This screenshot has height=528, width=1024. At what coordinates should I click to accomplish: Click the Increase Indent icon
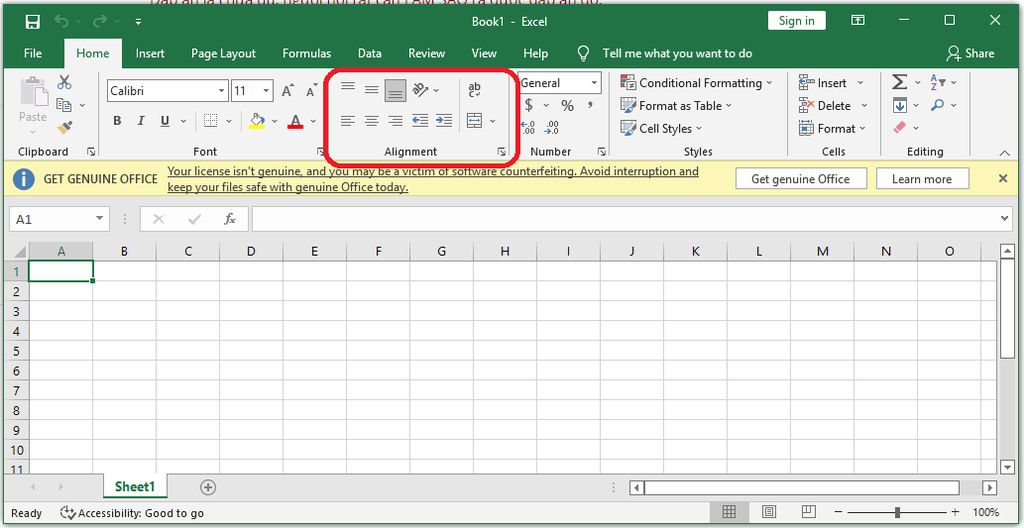tap(444, 121)
